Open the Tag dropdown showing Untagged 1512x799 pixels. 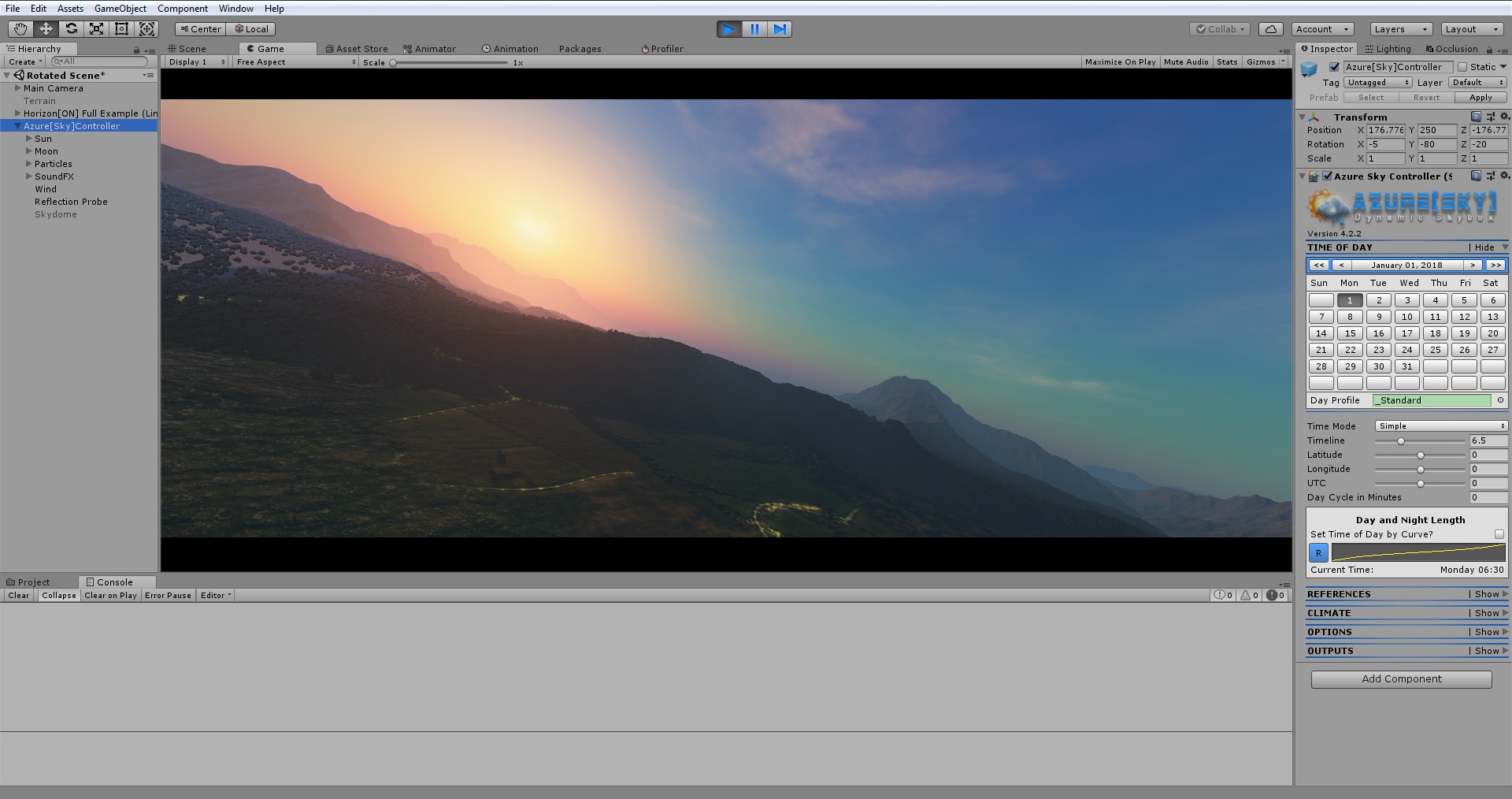point(1377,82)
